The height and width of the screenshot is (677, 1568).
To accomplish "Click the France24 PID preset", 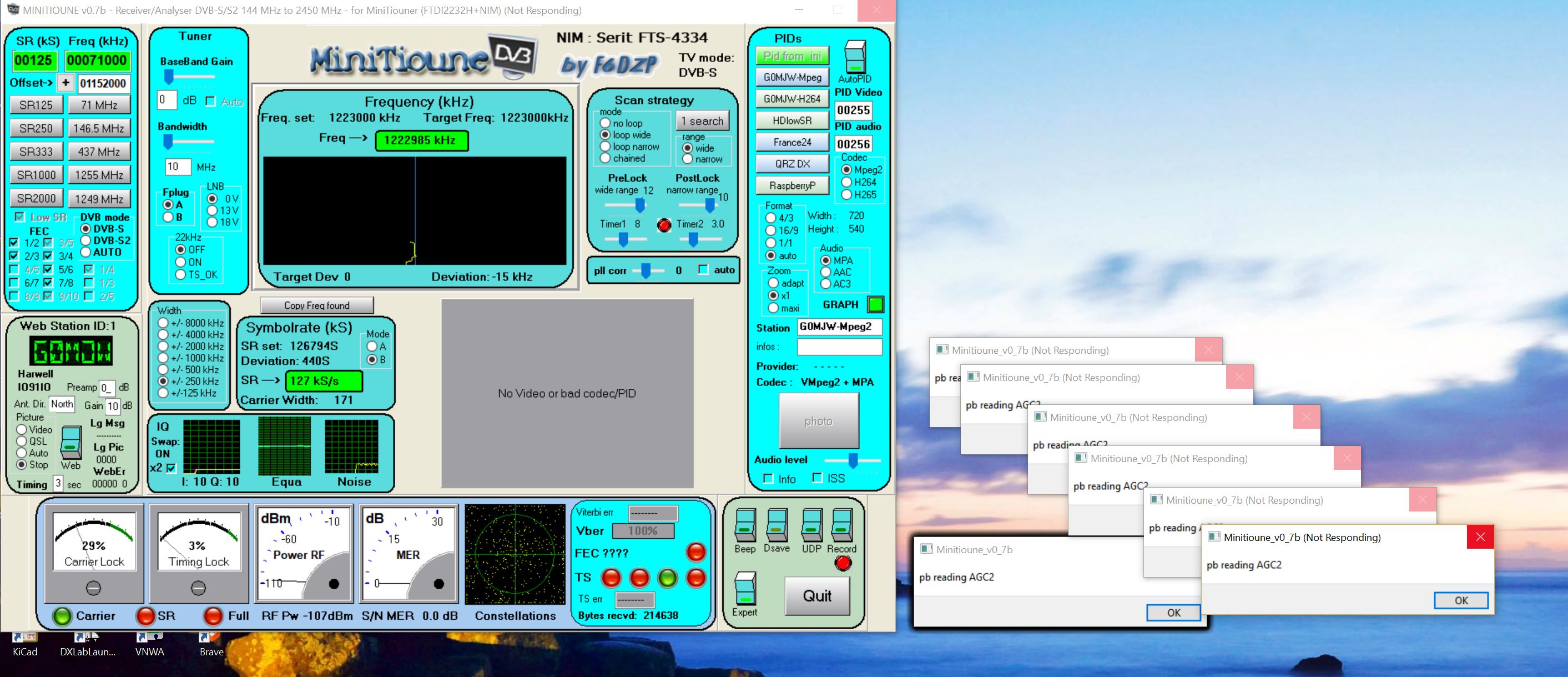I will tap(792, 142).
